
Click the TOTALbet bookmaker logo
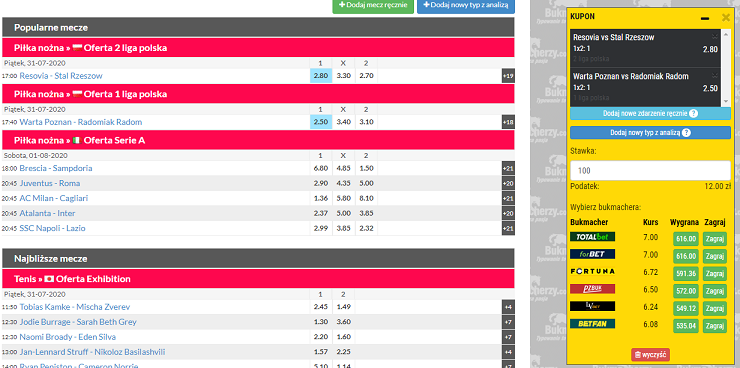coord(592,237)
